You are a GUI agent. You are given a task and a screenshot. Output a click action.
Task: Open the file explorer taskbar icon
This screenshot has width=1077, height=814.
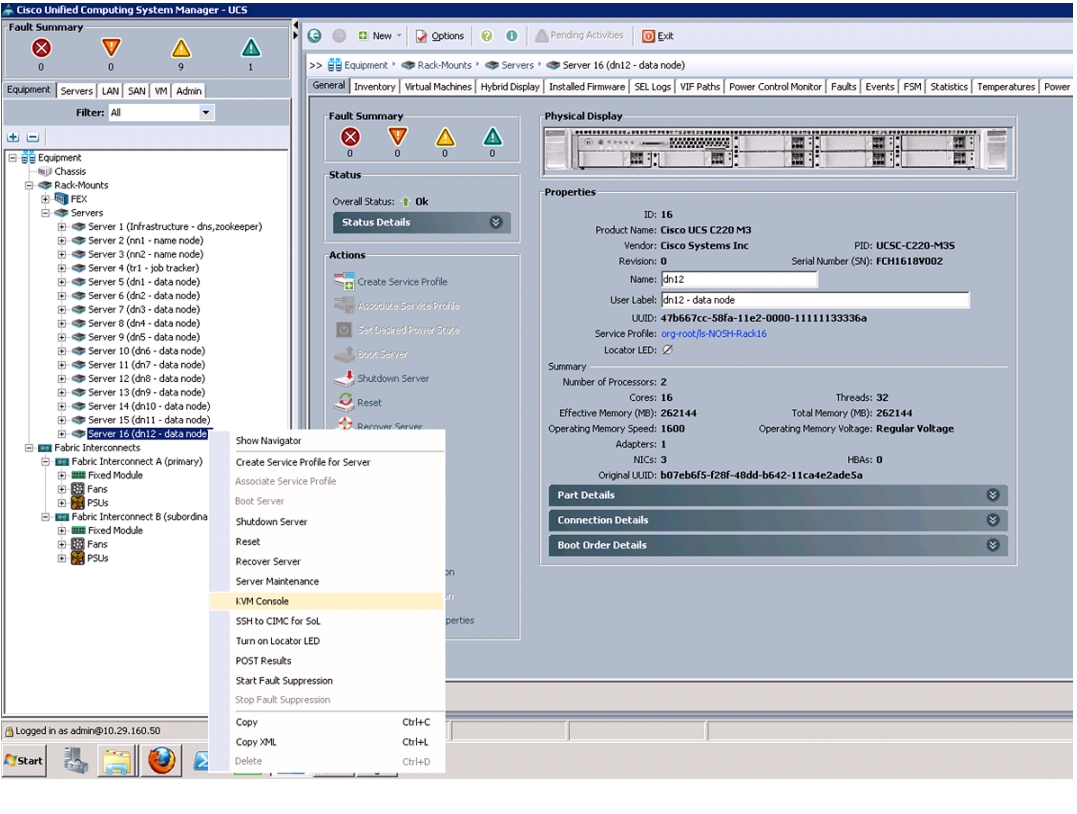[117, 760]
